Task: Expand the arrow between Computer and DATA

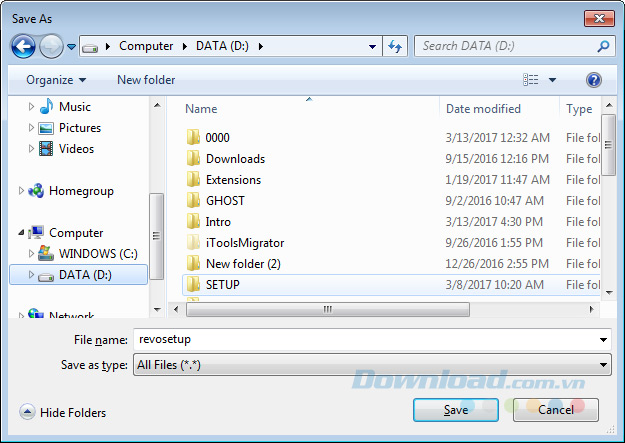Action: (x=185, y=47)
